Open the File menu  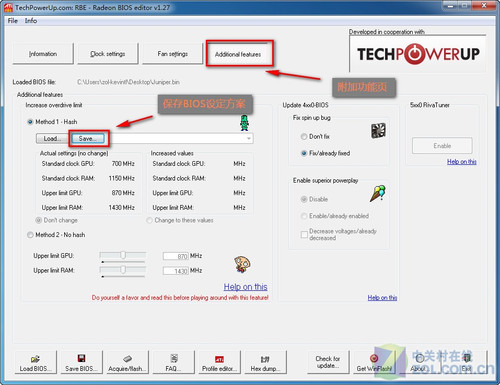pos(13,21)
